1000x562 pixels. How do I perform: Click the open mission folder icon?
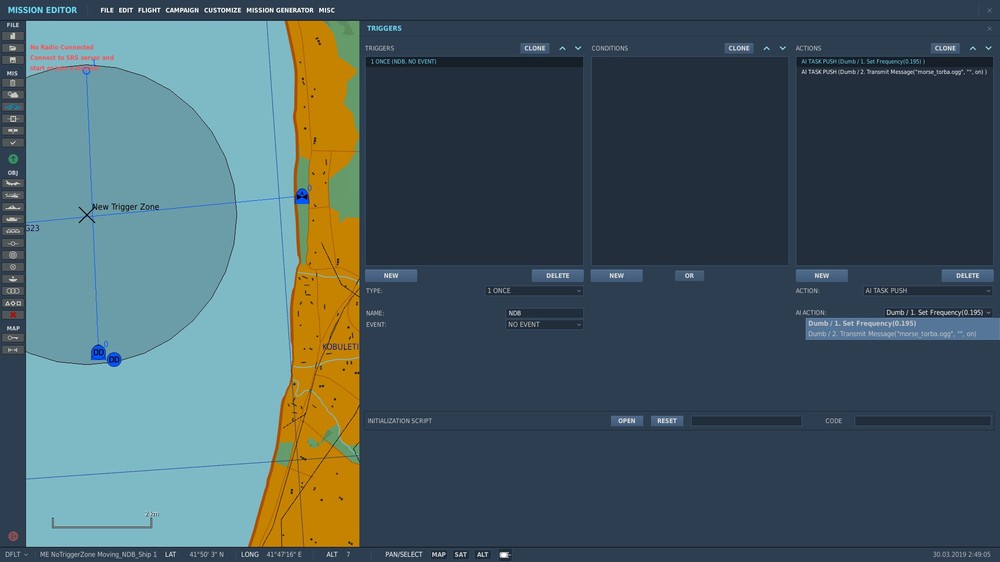coord(13,48)
